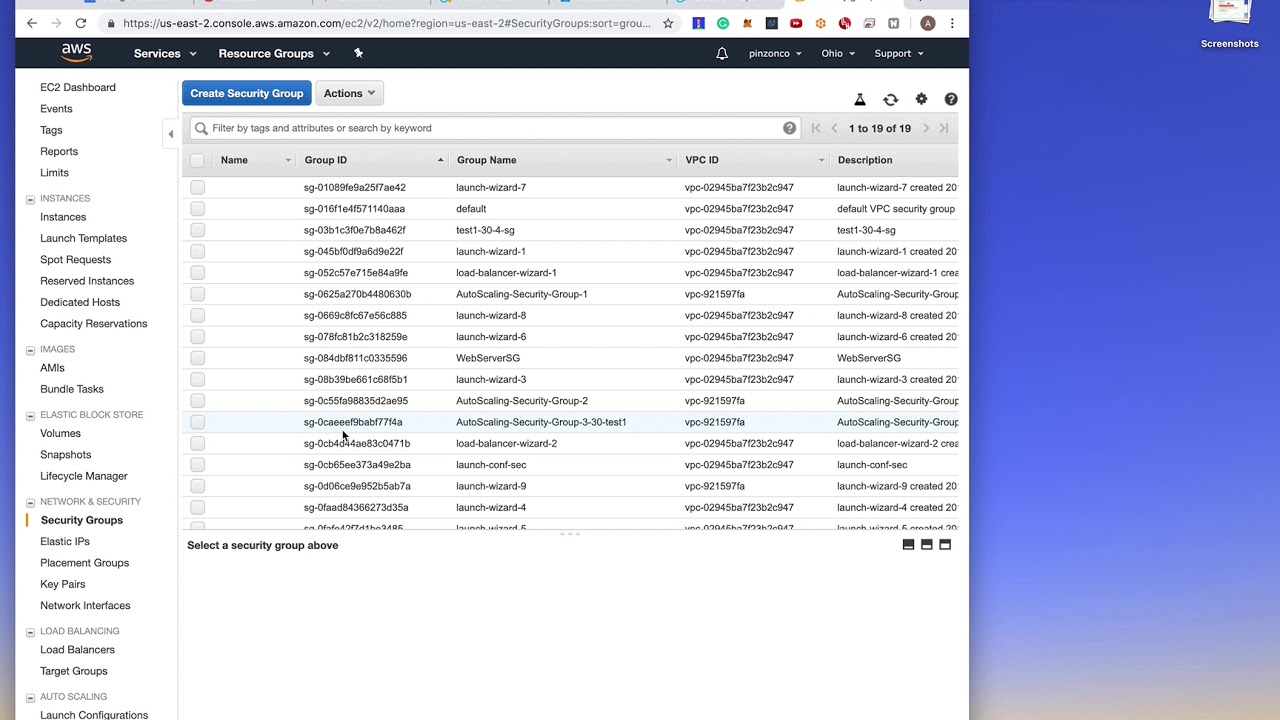This screenshot has width=1280, height=720.
Task: Select the launch-wizard-1 row checkbox
Action: click(x=197, y=251)
